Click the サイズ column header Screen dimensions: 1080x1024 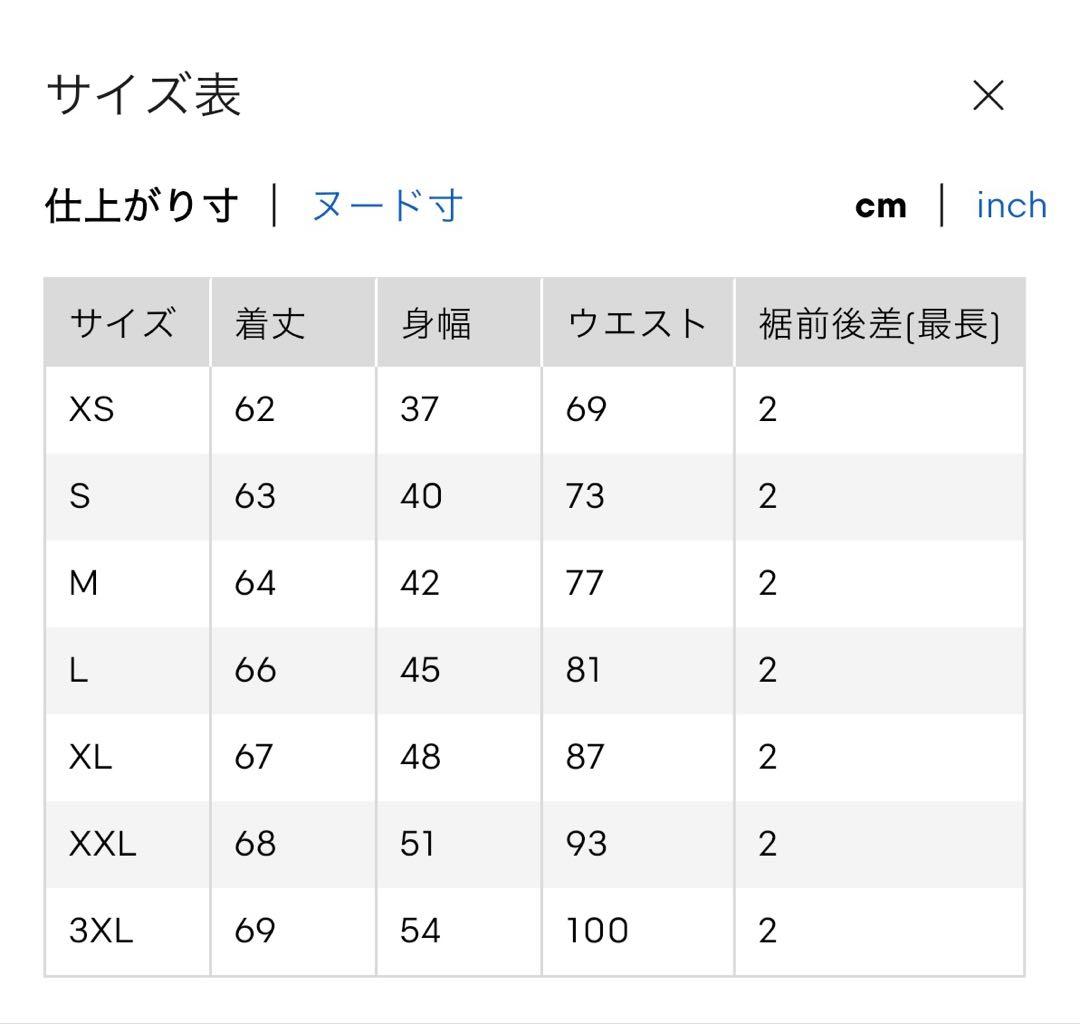(123, 323)
